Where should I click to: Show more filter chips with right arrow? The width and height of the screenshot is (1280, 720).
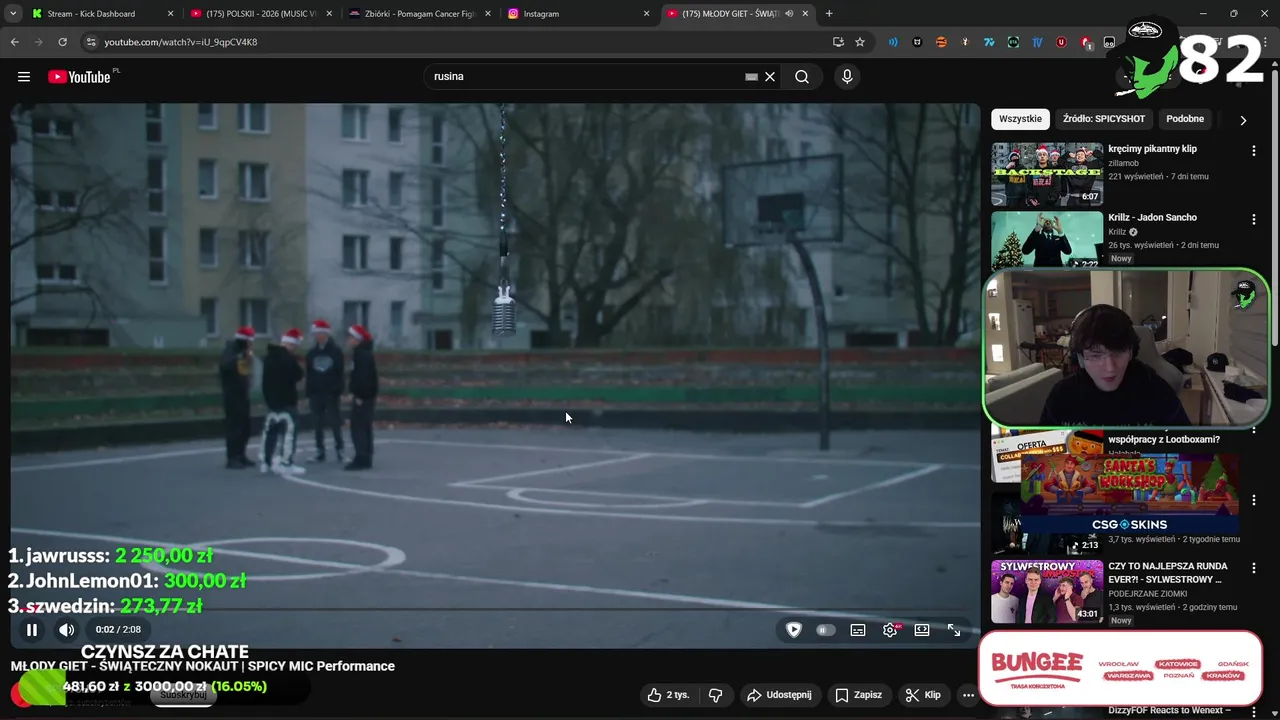pos(1243,120)
